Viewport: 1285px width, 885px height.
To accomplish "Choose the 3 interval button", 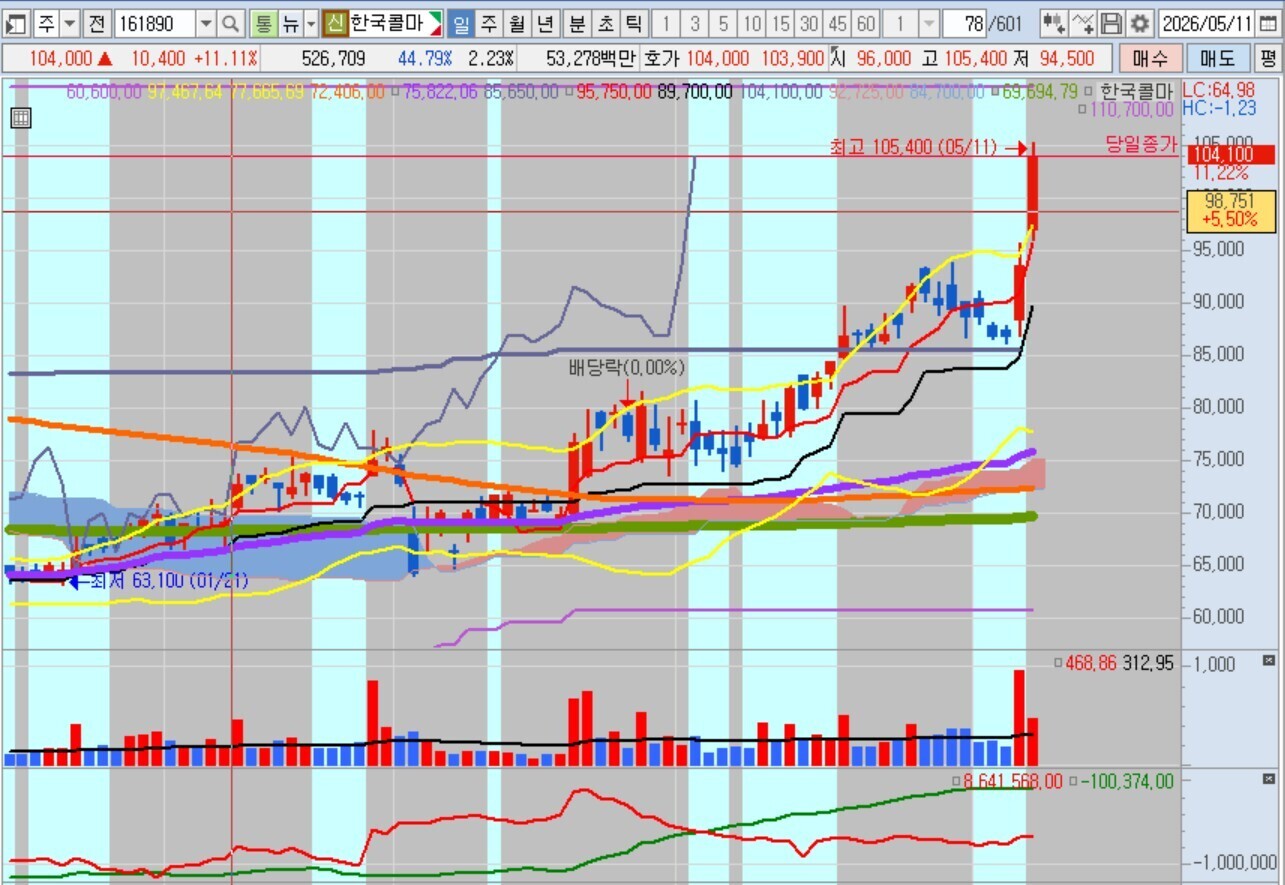I will 695,23.
